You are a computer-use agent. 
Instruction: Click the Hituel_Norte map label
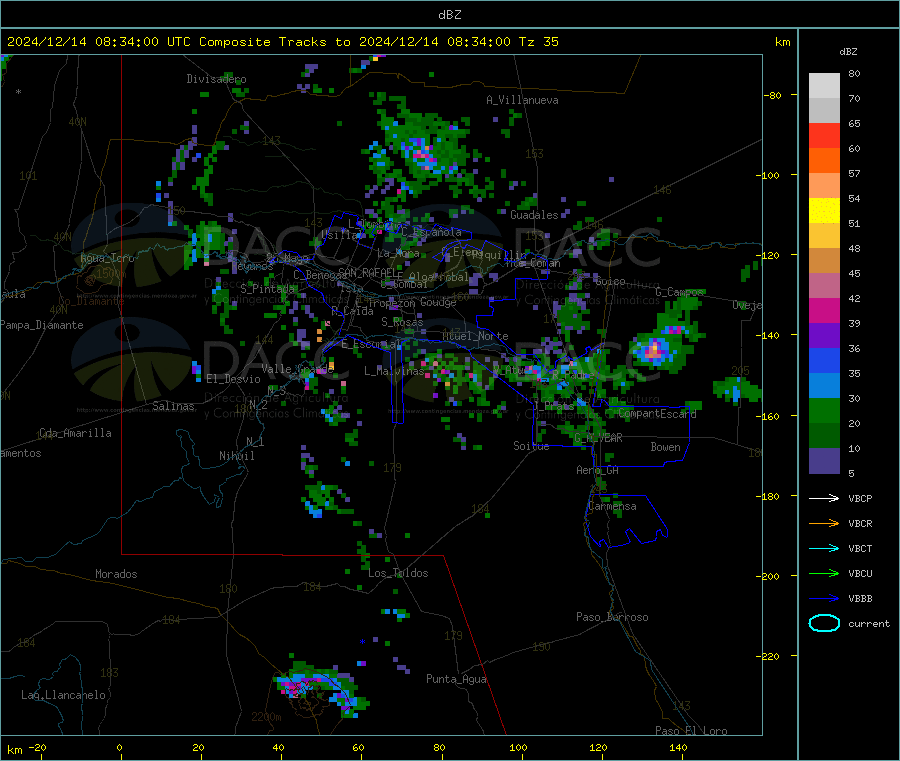tap(475, 336)
